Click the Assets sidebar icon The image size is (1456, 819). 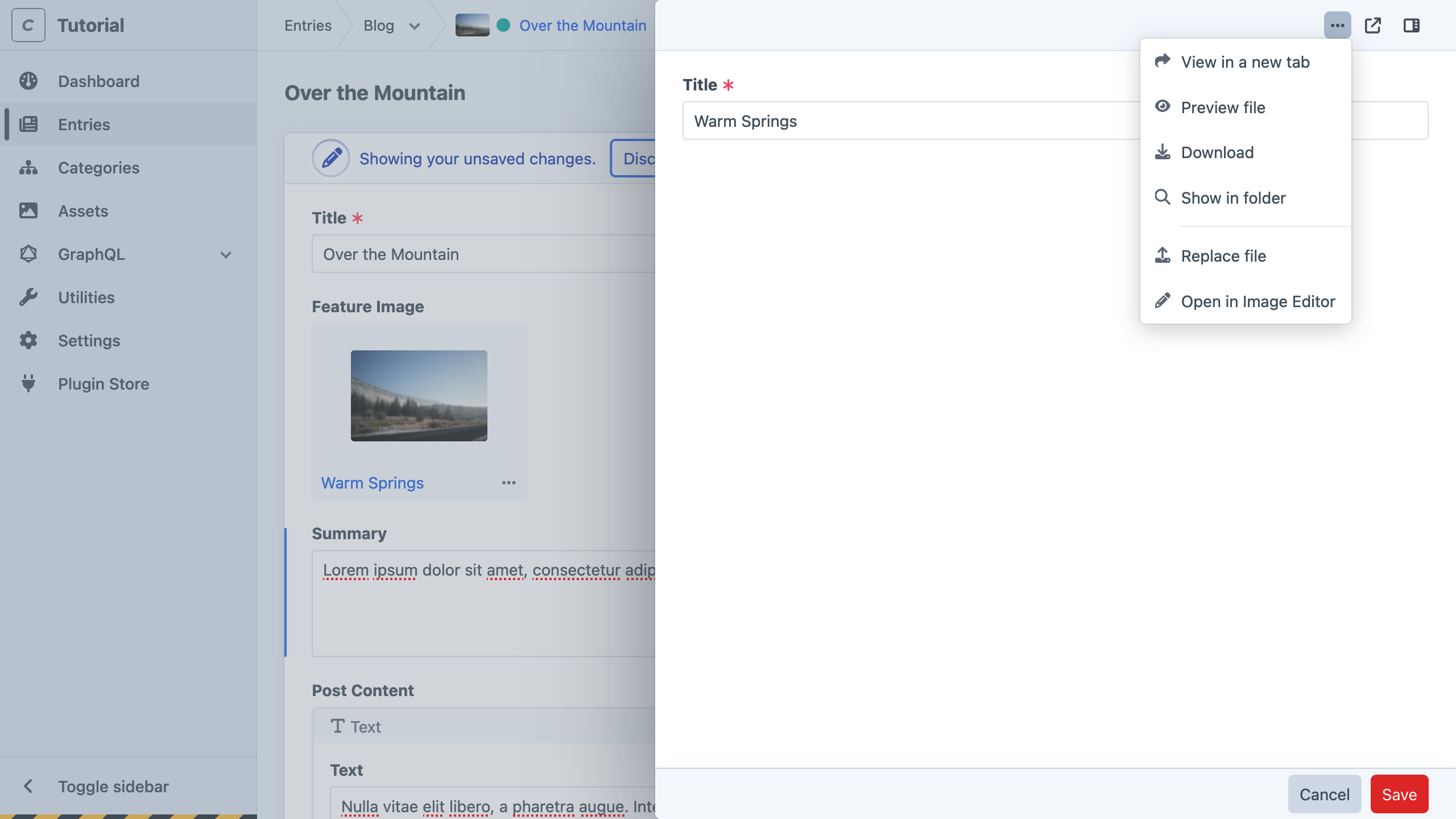pos(28,211)
